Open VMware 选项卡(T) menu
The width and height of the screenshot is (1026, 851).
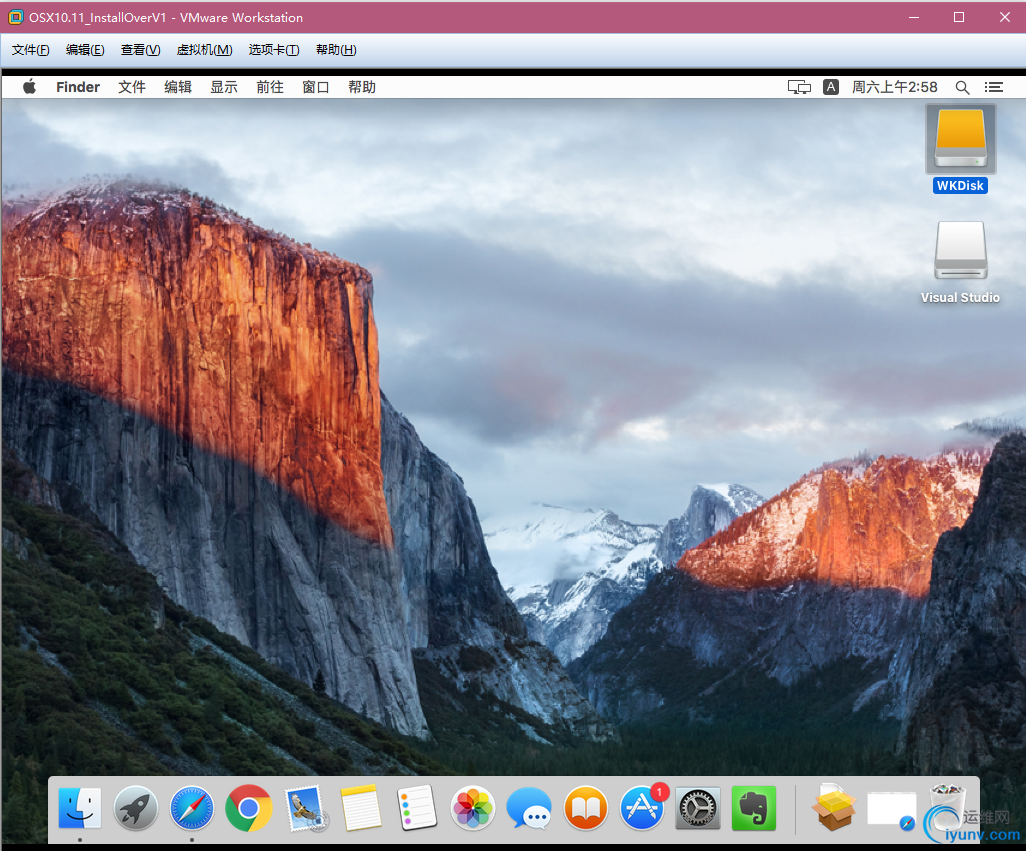(274, 50)
